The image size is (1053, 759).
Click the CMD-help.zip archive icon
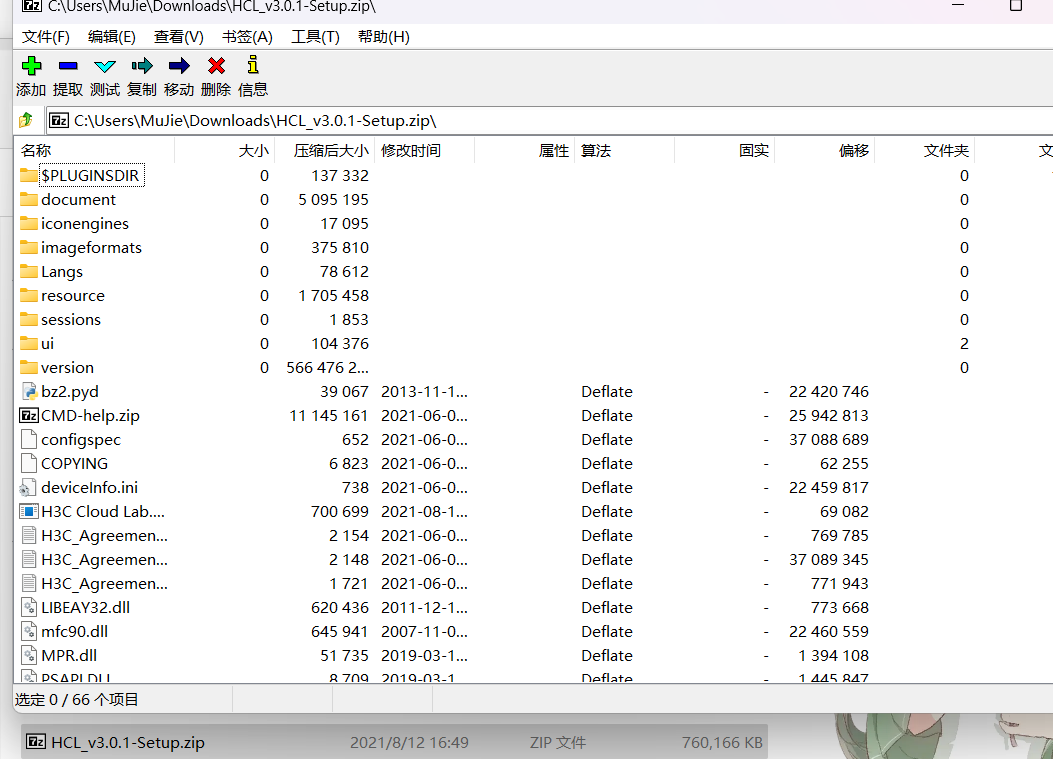[29, 416]
